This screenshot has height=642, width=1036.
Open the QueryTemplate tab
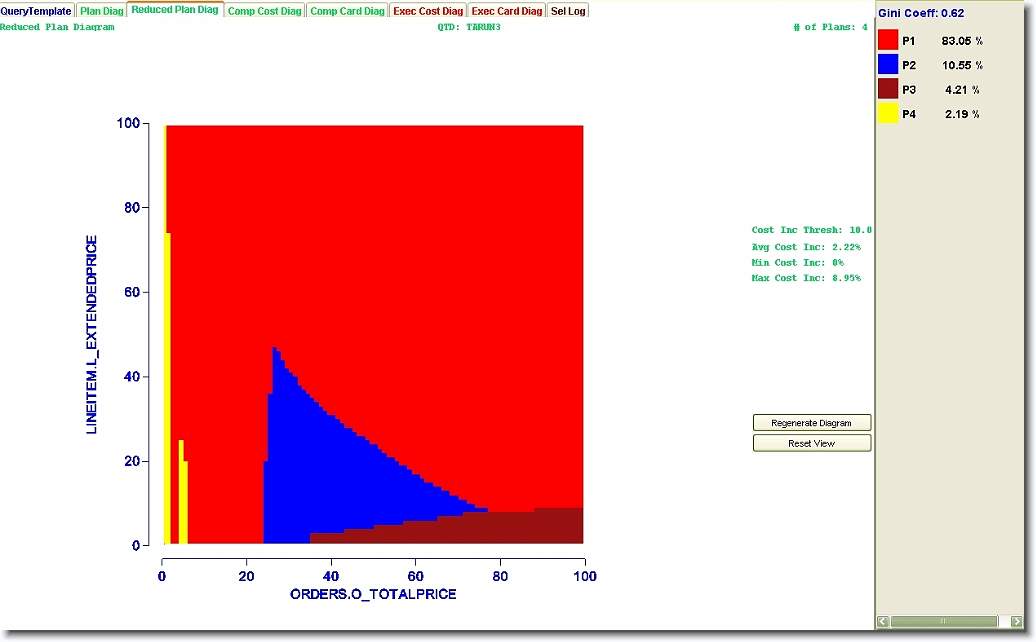pos(37,11)
